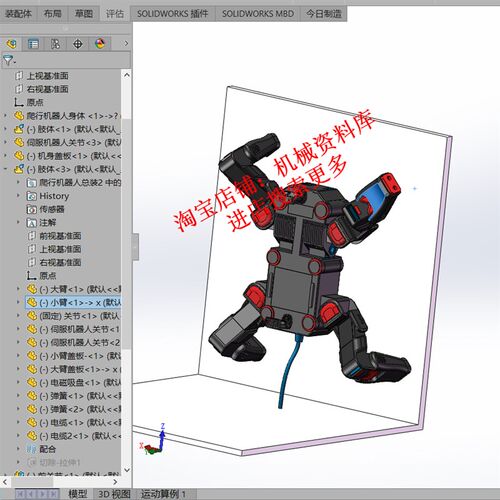Select nested 原点 under 肢体<3>
The image size is (500, 500).
click(48, 276)
